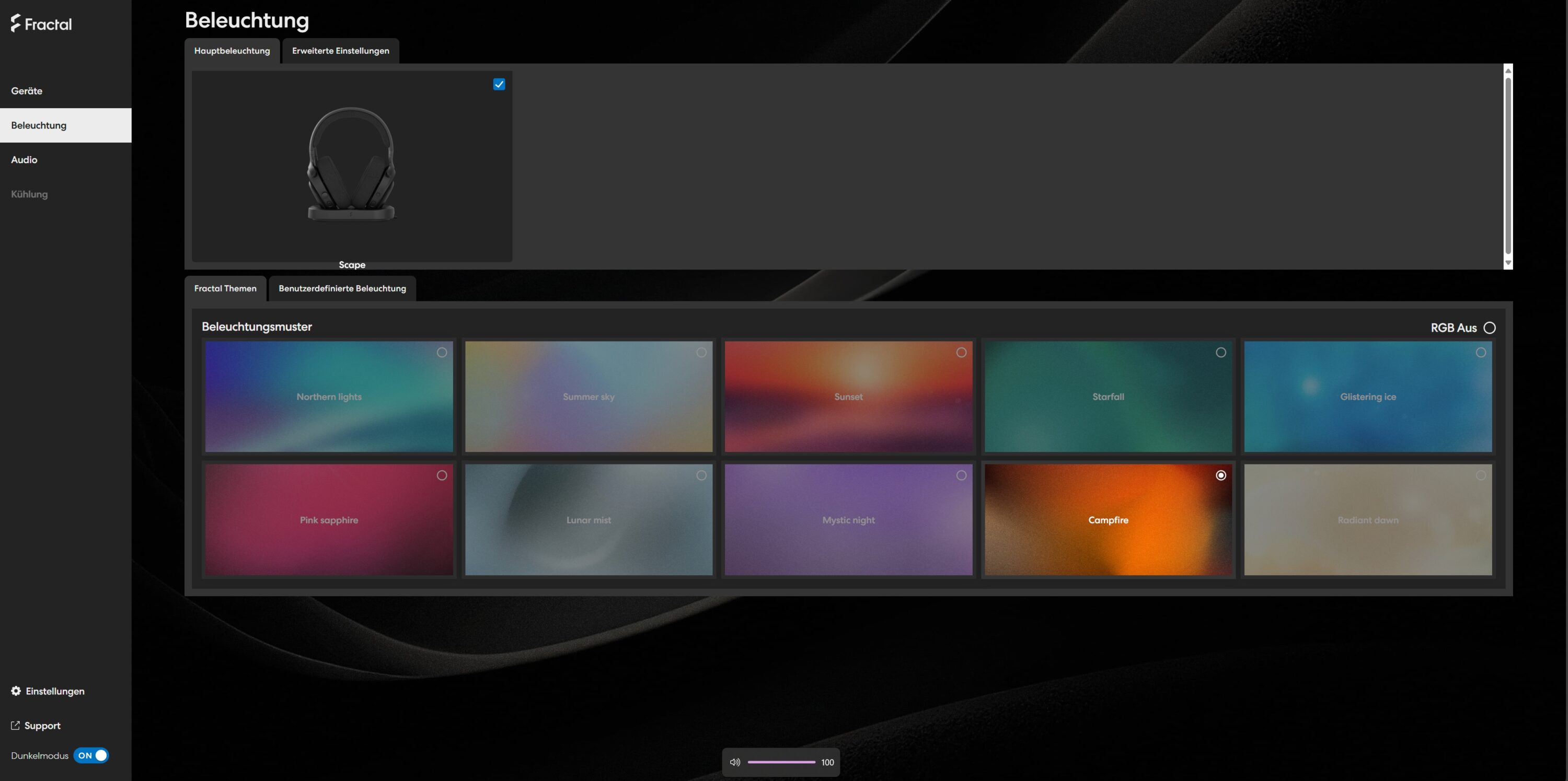
Task: Open the Support link
Action: click(x=42, y=726)
